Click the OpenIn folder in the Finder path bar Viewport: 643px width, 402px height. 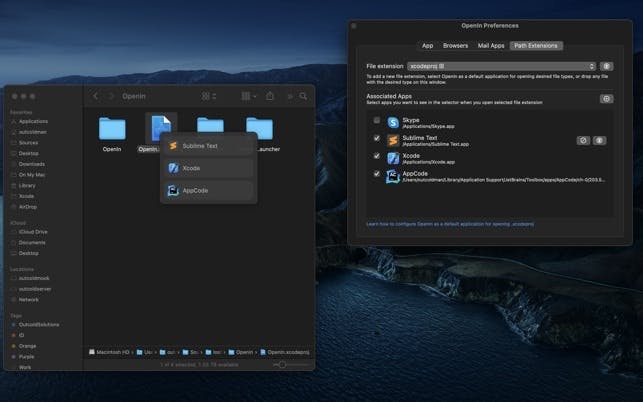point(241,352)
